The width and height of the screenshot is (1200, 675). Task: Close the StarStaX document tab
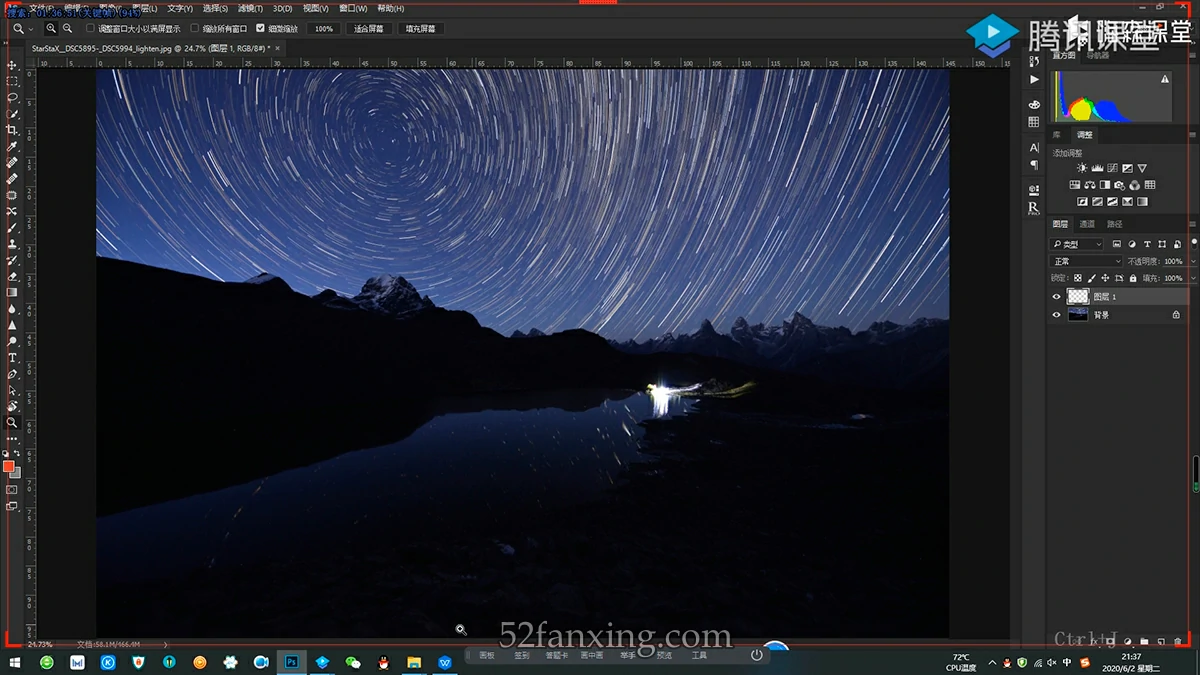pyautogui.click(x=277, y=47)
